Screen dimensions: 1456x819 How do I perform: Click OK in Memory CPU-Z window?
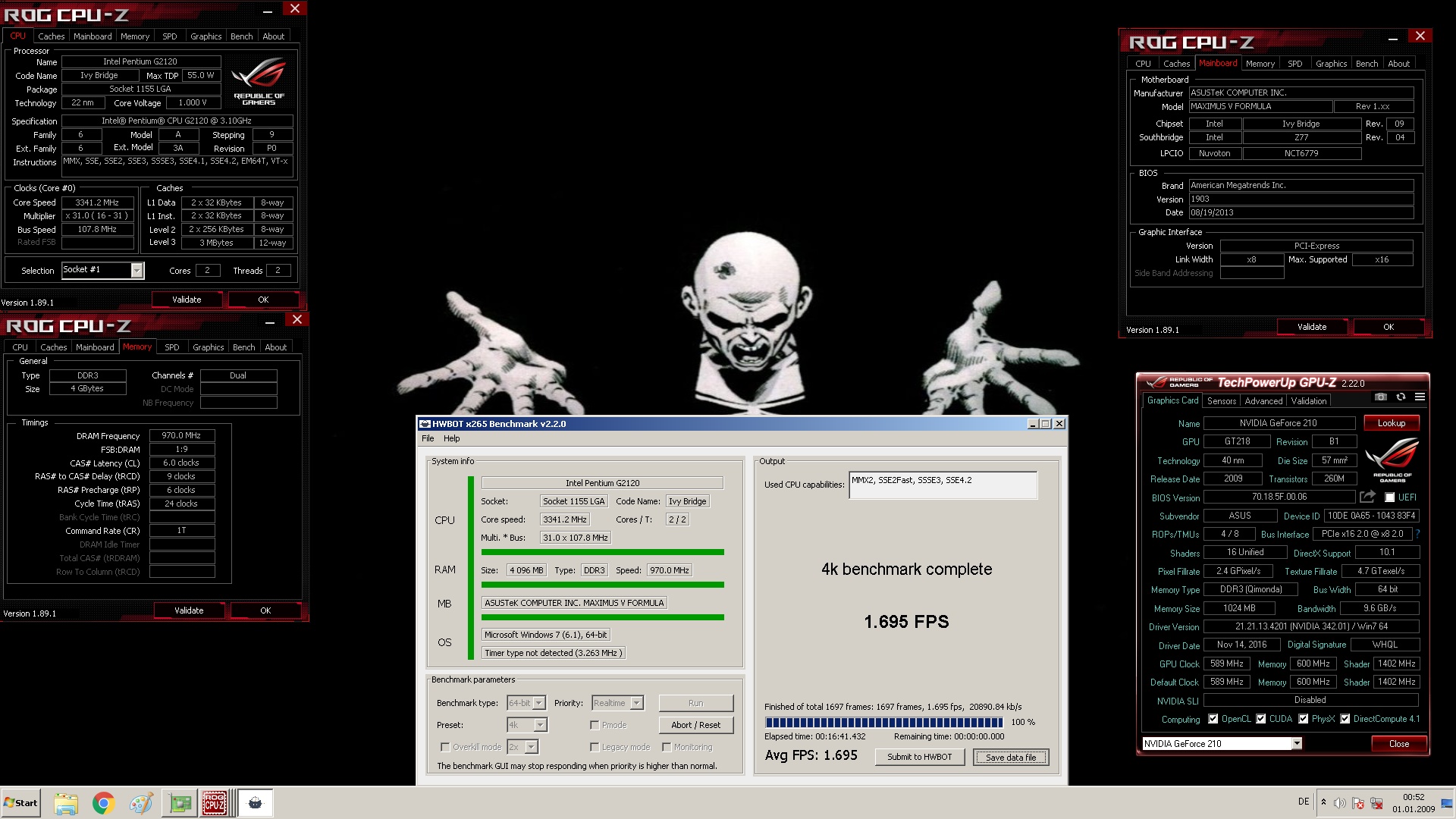[x=265, y=610]
